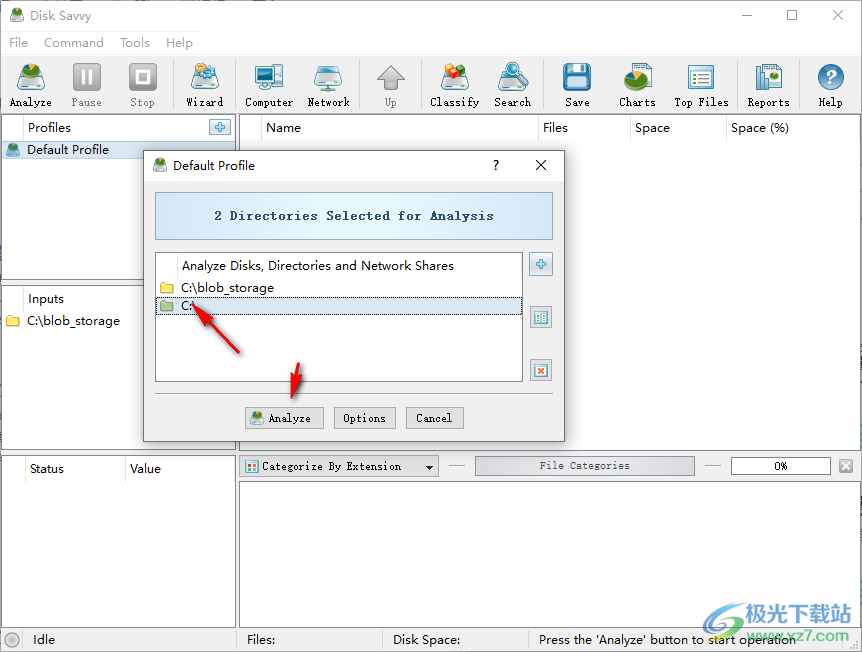Click the Profiles panel header
Screen dimensions: 862x652
click(49, 128)
